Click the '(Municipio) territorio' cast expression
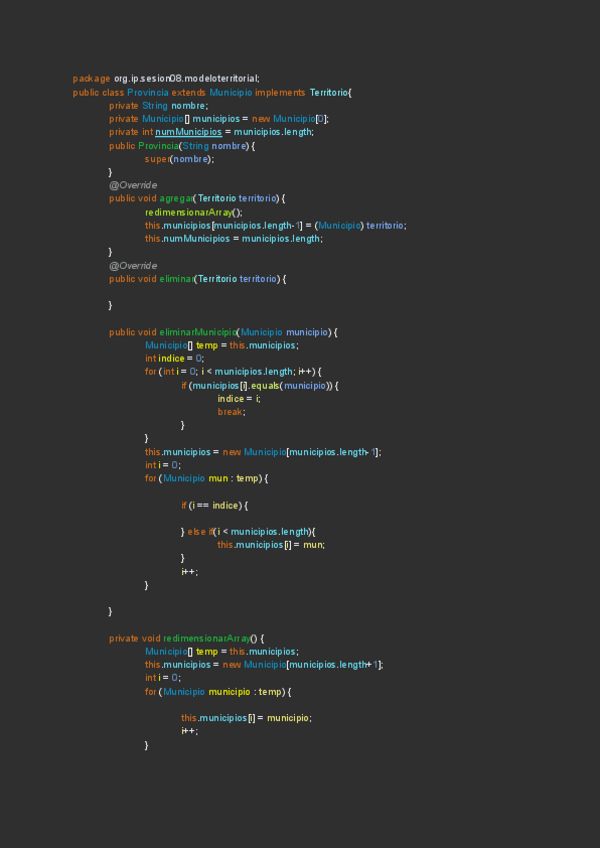The image size is (600, 848). tap(360, 226)
